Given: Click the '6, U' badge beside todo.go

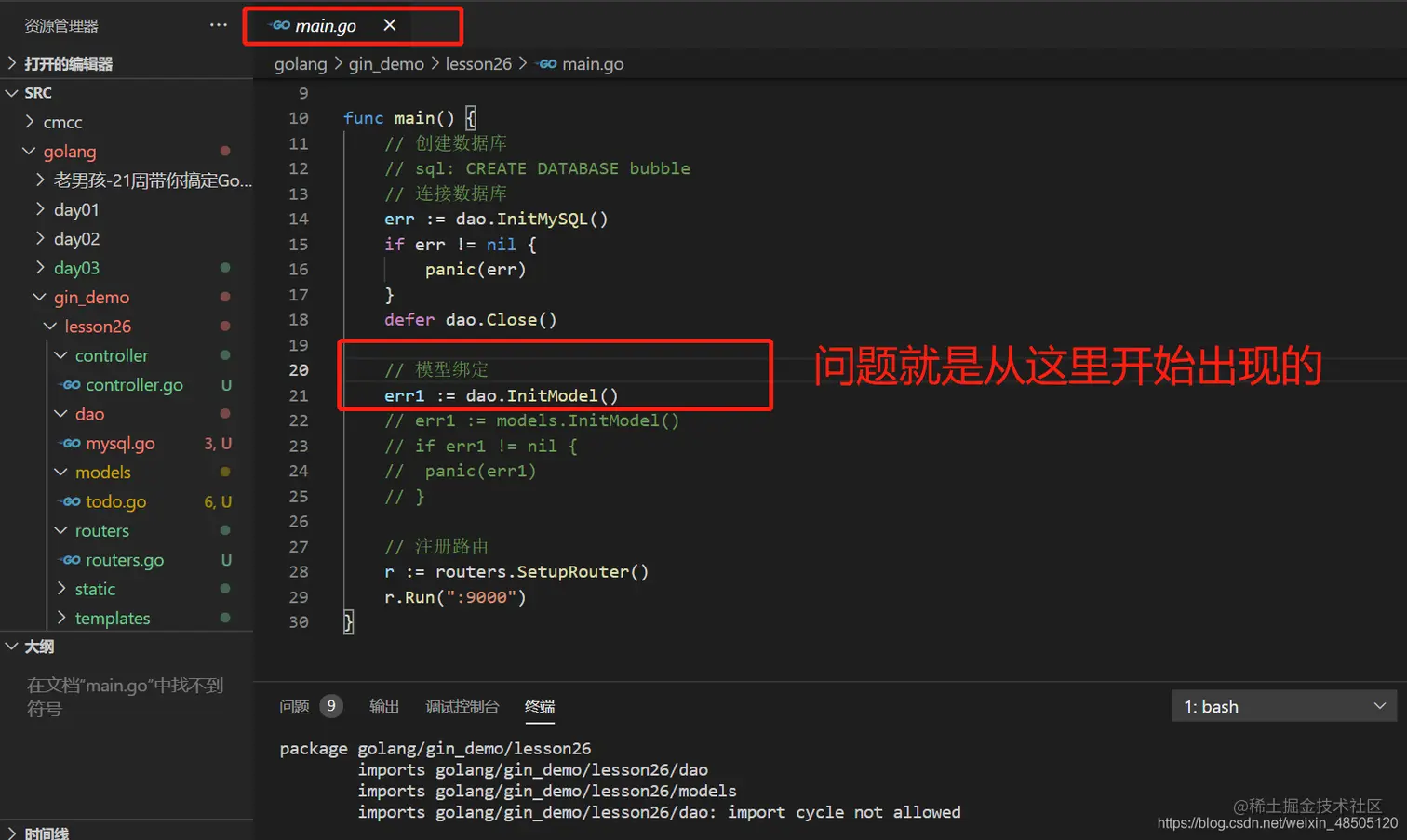Looking at the screenshot, I should pos(218,501).
